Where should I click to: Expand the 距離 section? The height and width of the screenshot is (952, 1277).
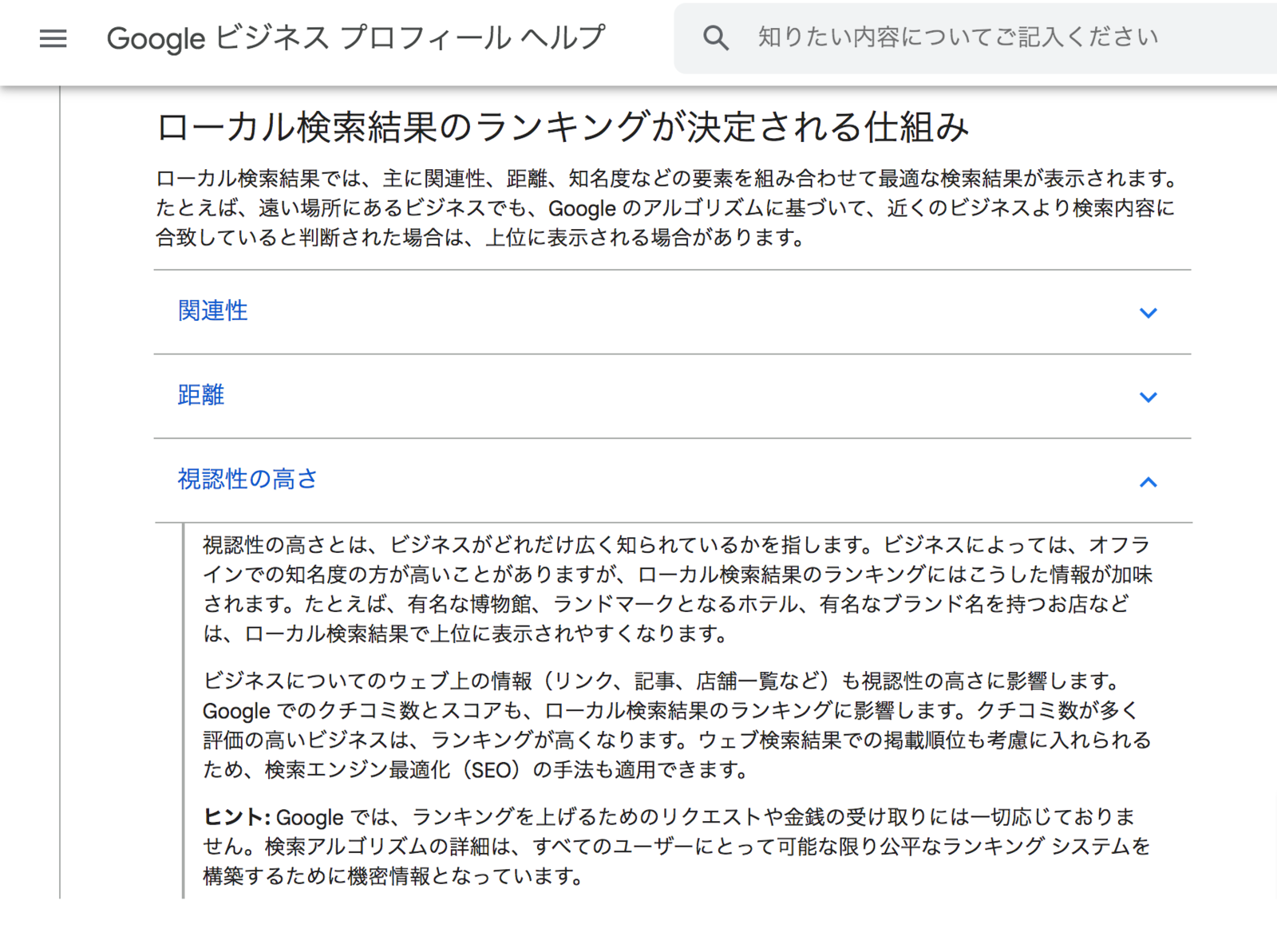coord(672,396)
